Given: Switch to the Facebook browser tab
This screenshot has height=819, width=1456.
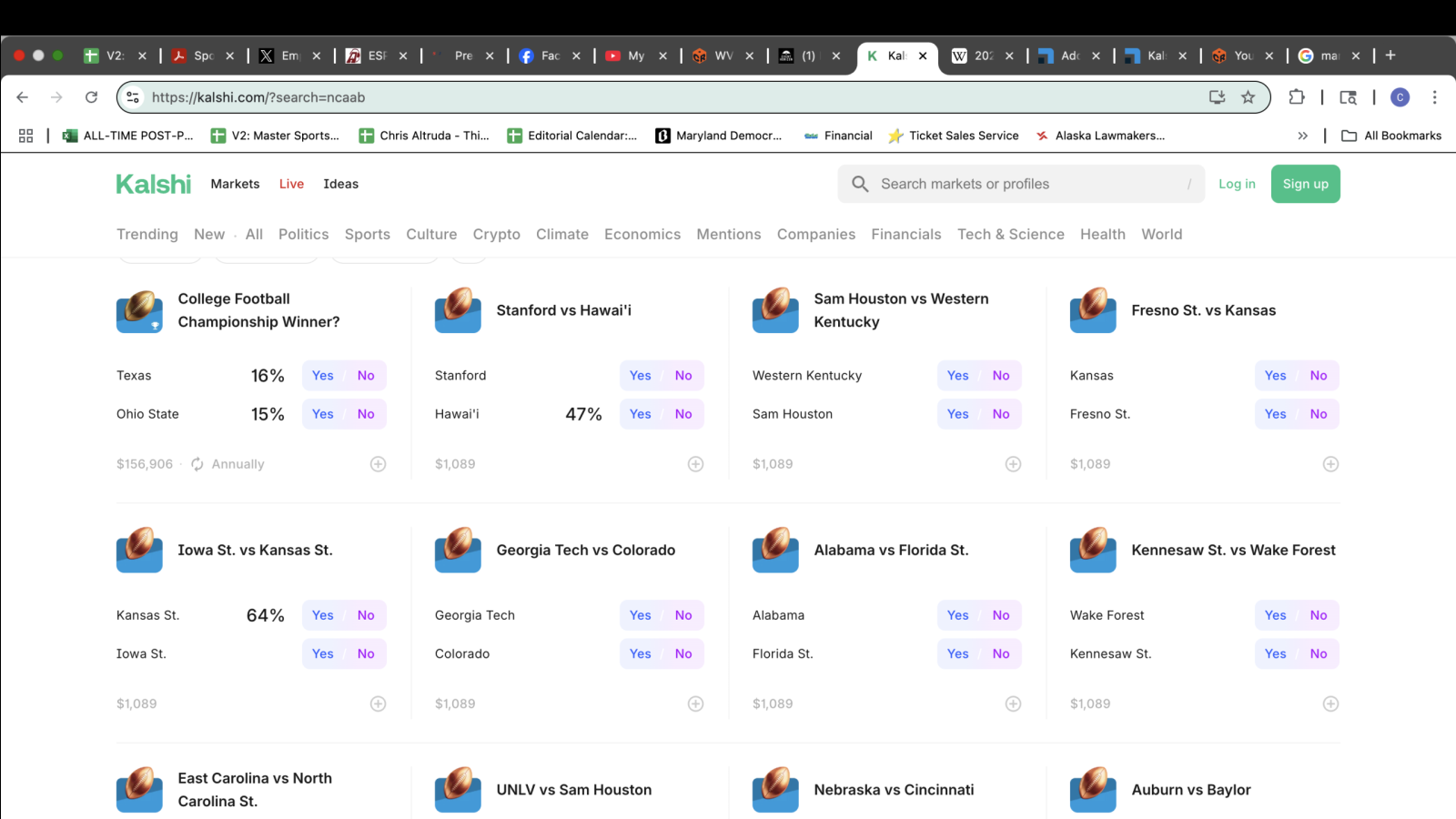Looking at the screenshot, I should click(x=550, y=56).
